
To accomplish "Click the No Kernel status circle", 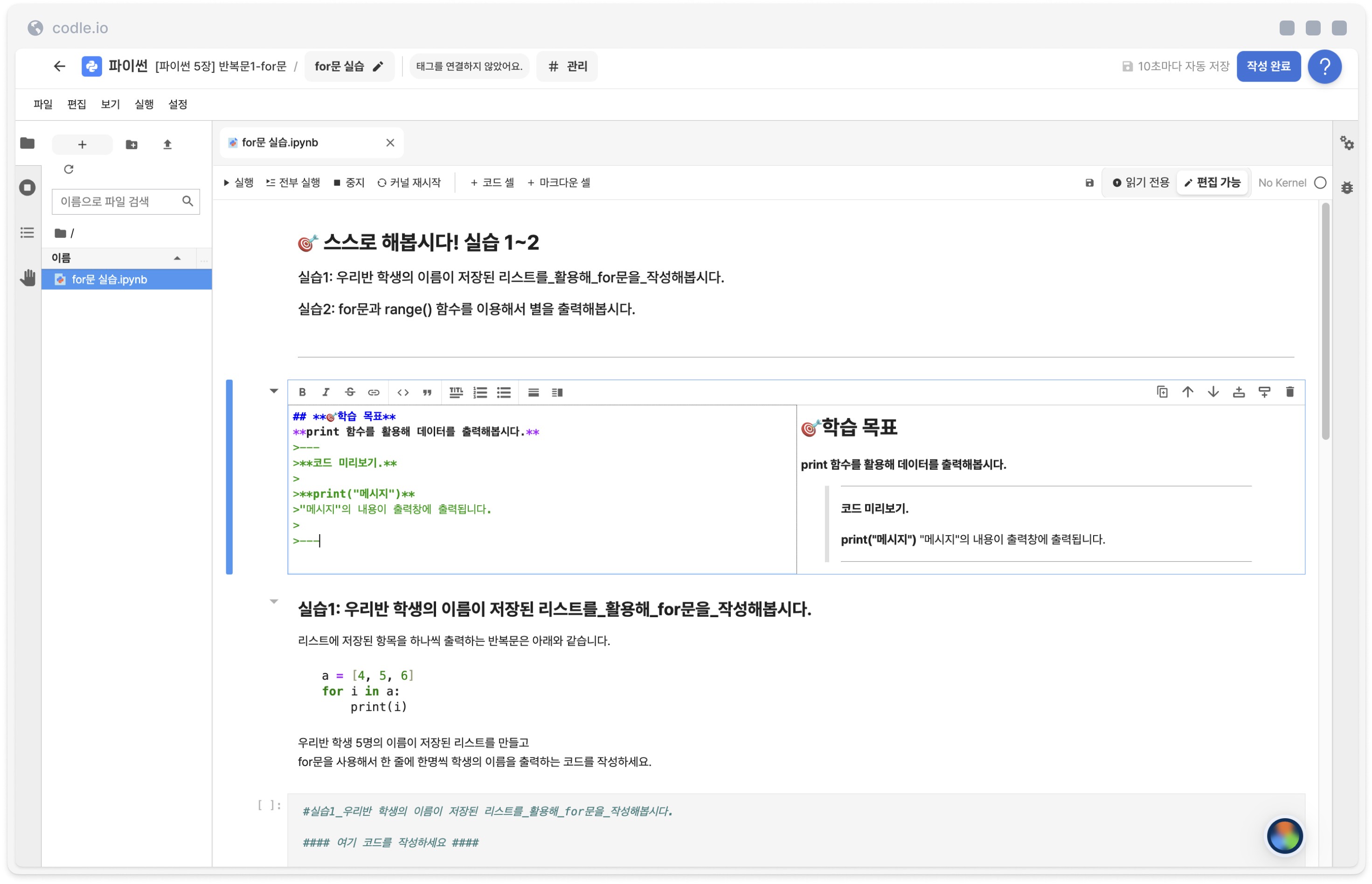I will [x=1320, y=182].
